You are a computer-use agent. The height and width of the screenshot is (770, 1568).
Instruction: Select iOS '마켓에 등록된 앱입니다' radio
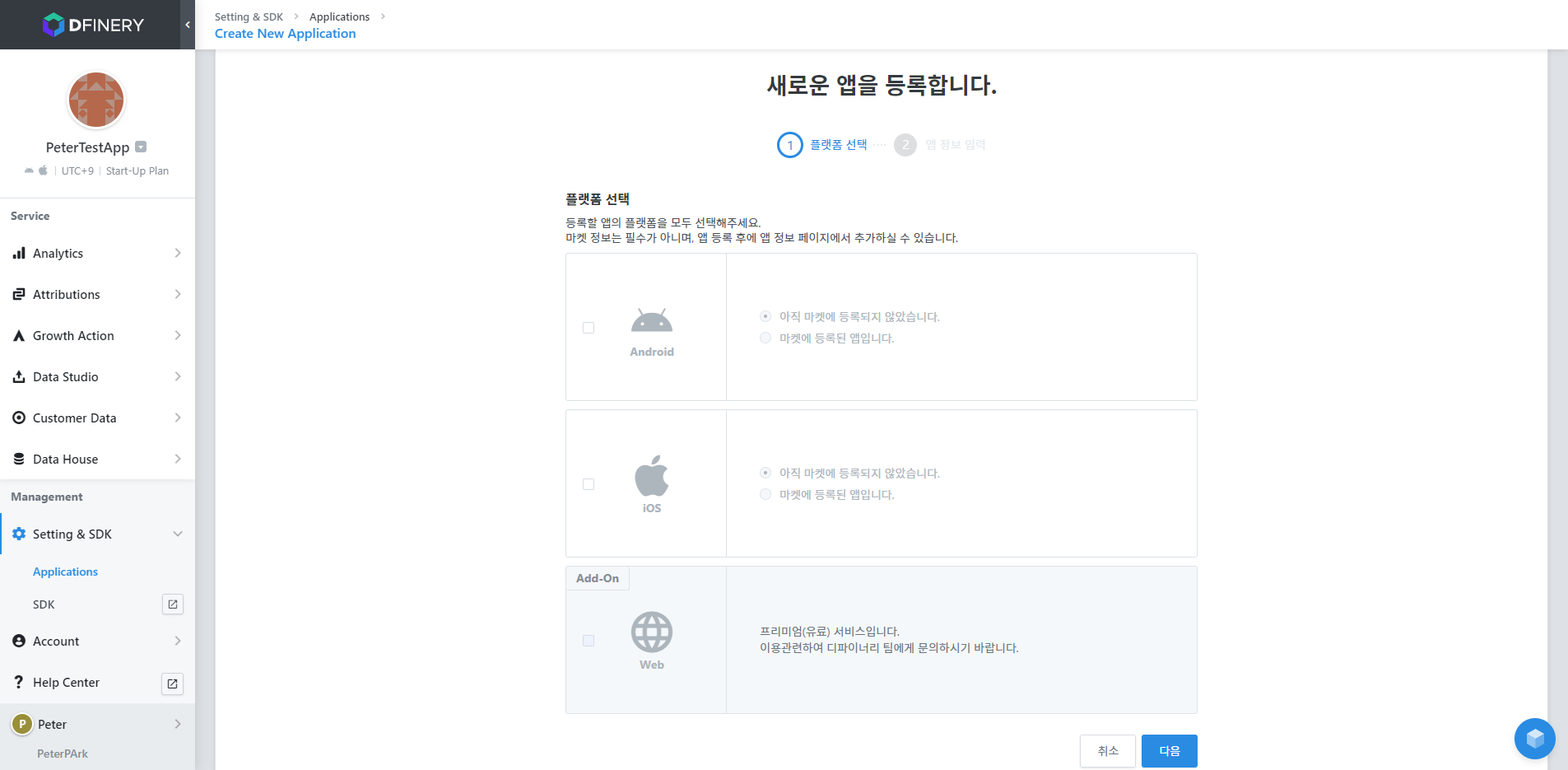[x=765, y=494]
